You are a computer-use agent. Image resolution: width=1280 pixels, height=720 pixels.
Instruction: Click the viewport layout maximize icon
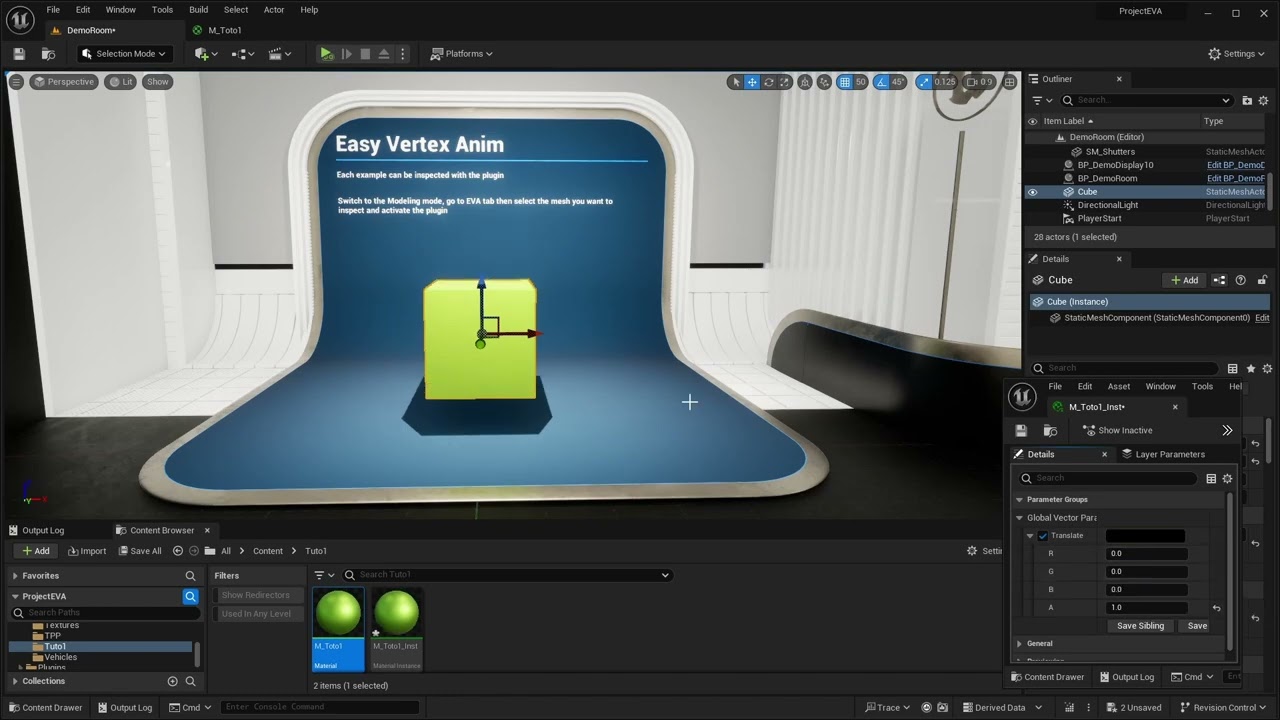click(x=1008, y=82)
